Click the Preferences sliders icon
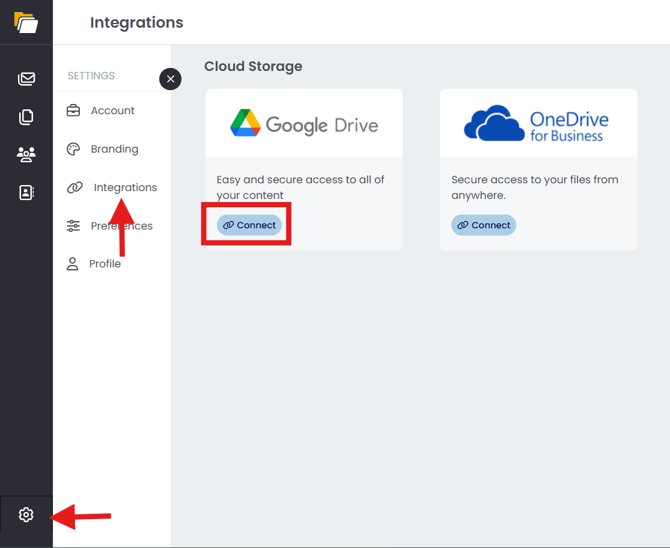Screen dimensions: 670x548 point(73,226)
